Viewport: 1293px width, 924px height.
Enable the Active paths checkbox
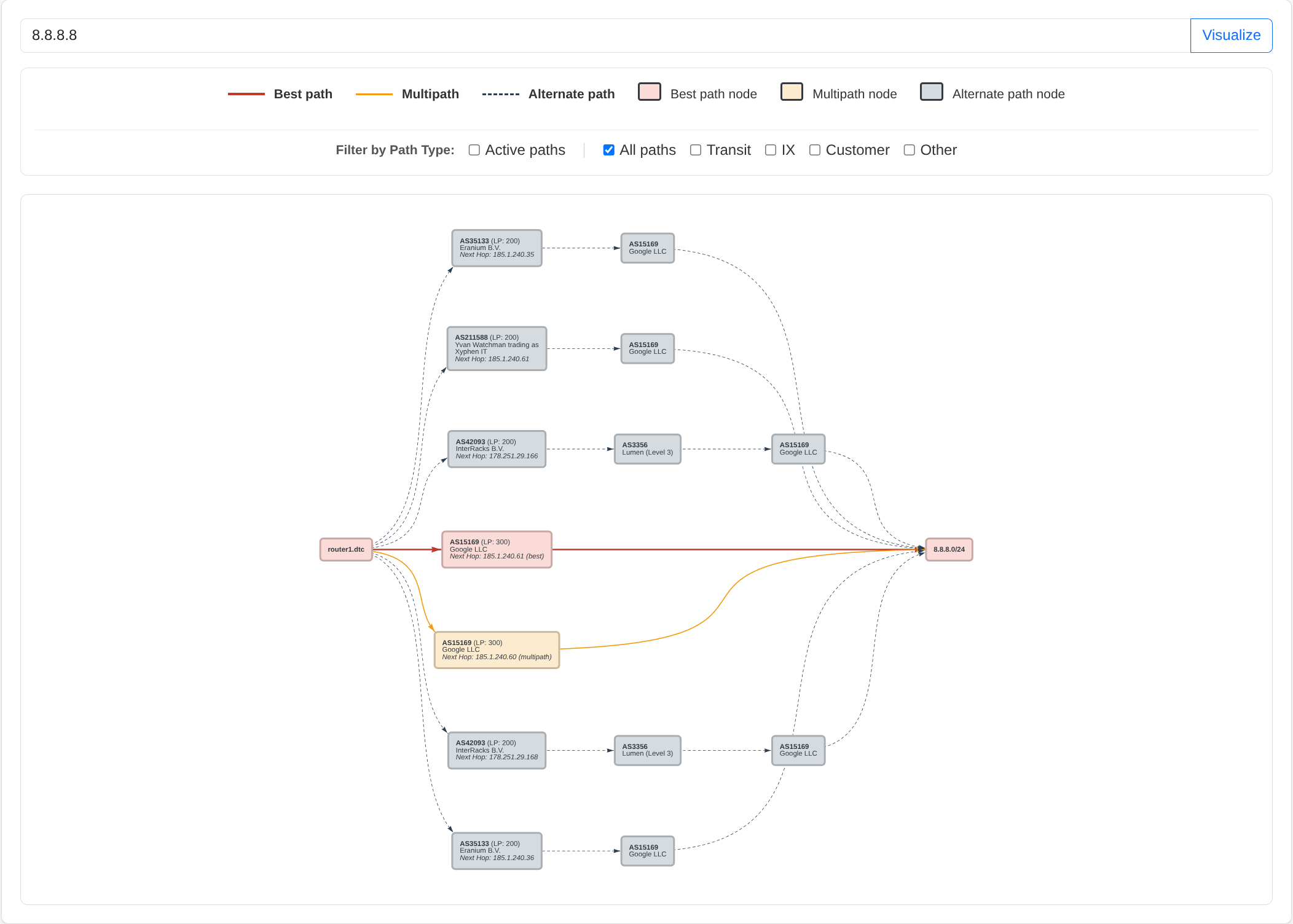point(474,150)
